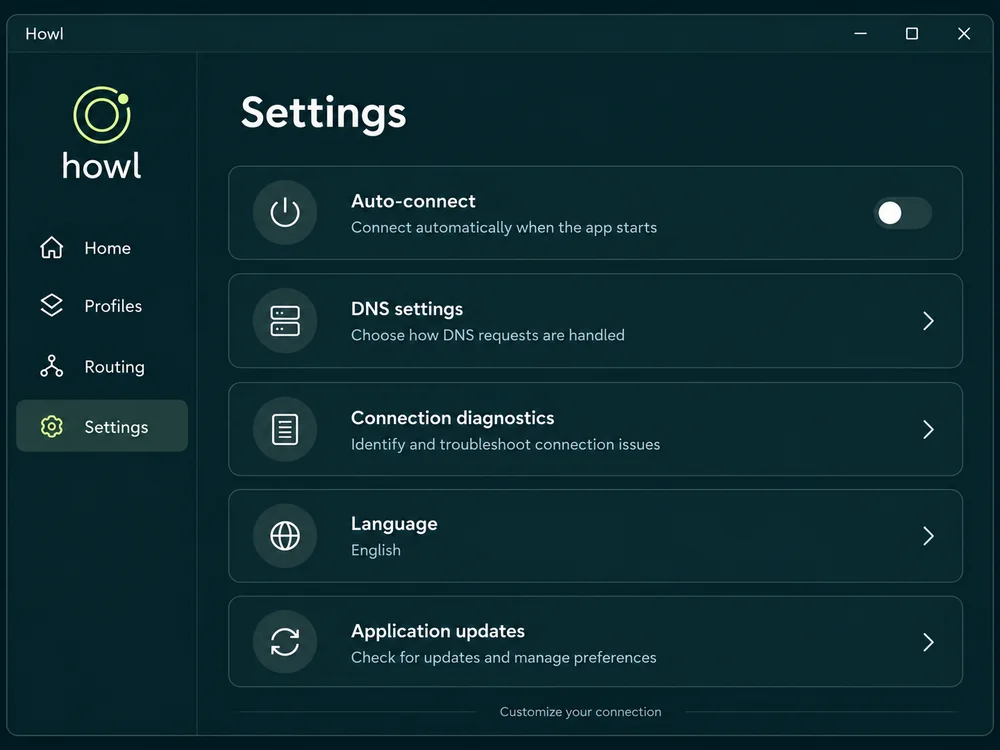Click the 'Customize your connection' footer text
Image resolution: width=1000 pixels, height=750 pixels.
(x=580, y=712)
